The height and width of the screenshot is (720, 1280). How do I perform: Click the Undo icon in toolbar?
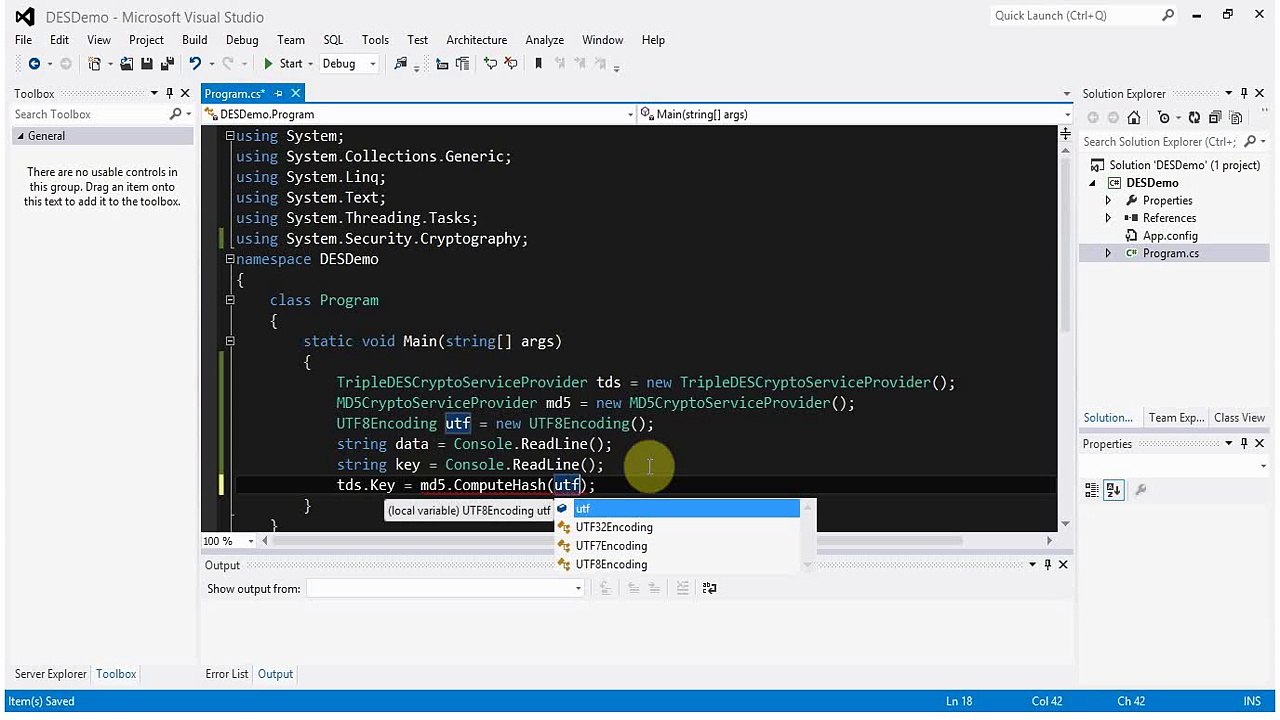pyautogui.click(x=195, y=64)
